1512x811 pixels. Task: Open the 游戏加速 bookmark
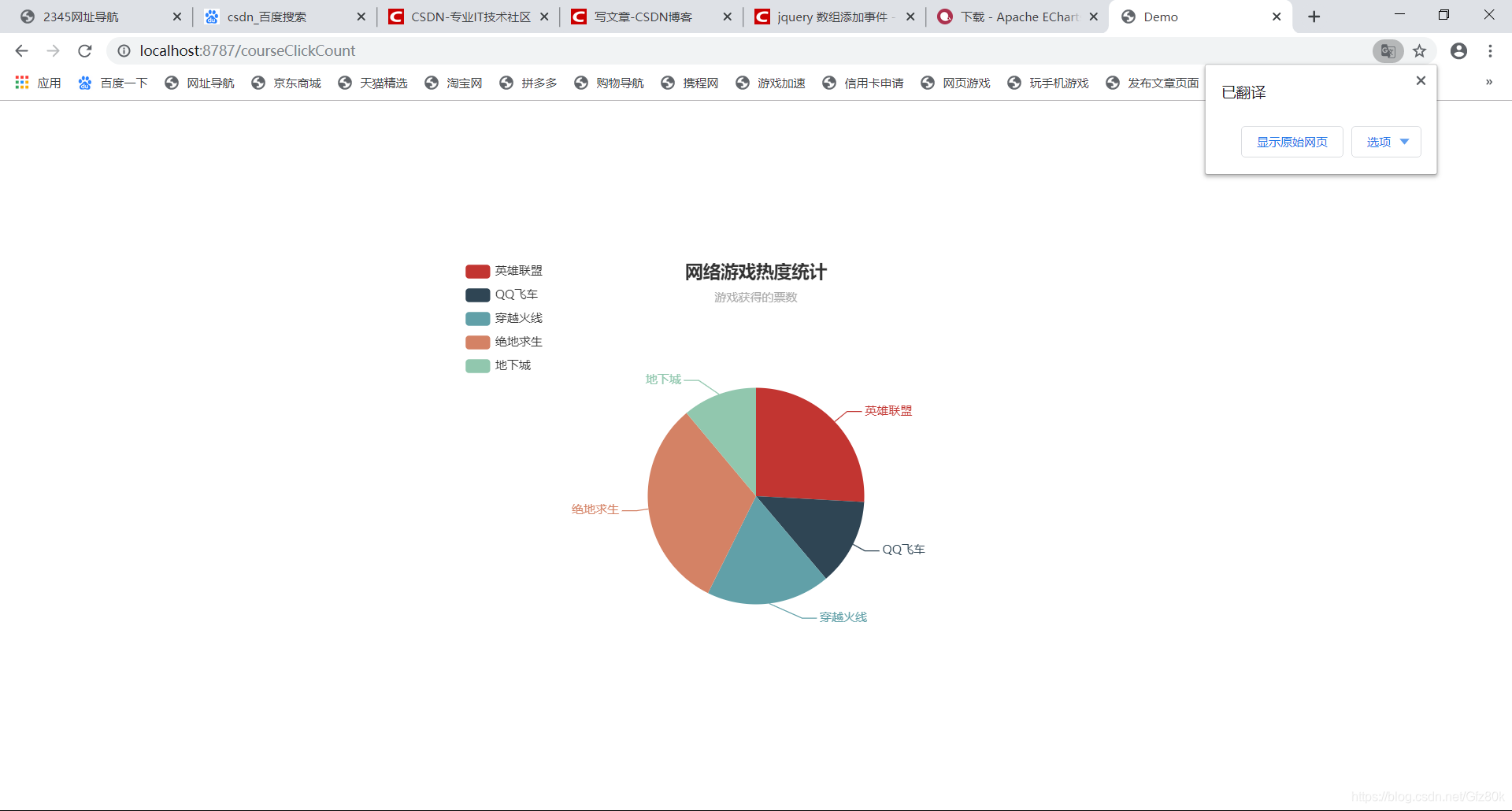click(x=771, y=83)
